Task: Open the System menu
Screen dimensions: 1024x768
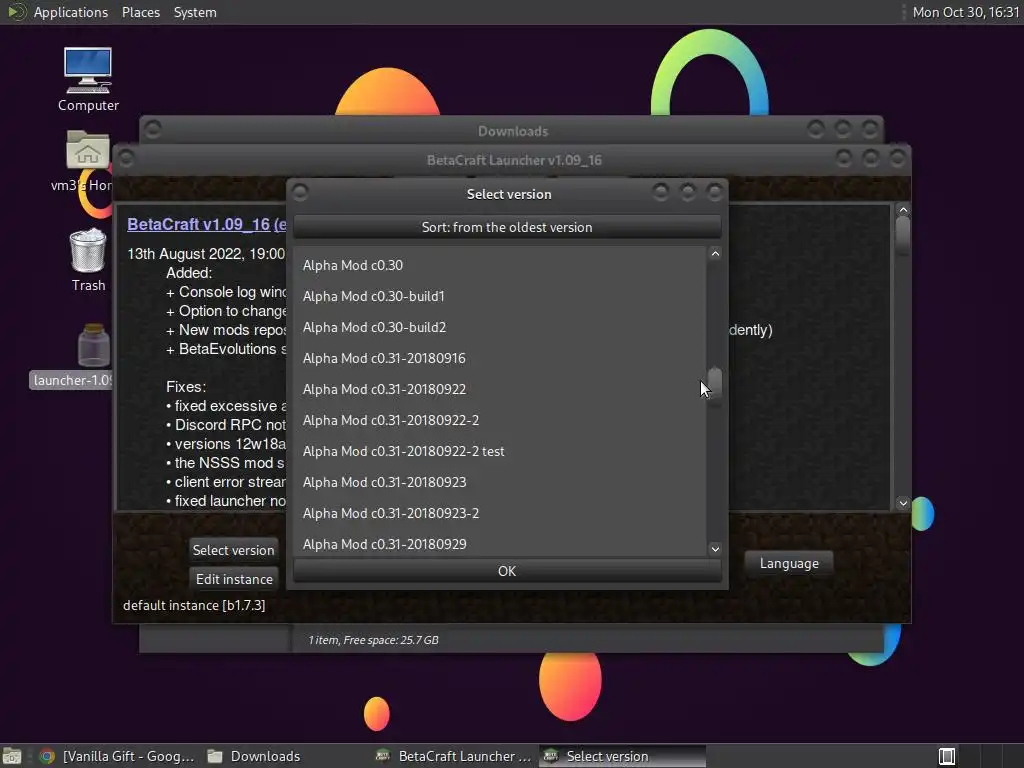Action: 195,12
